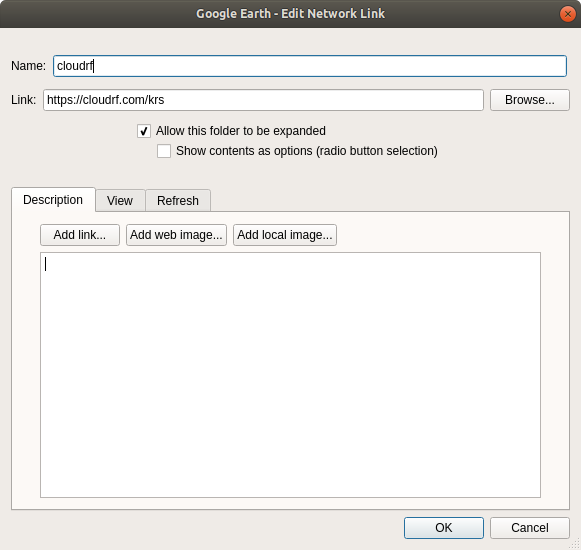Open the Refresh tab
The image size is (581, 550).
pos(178,201)
